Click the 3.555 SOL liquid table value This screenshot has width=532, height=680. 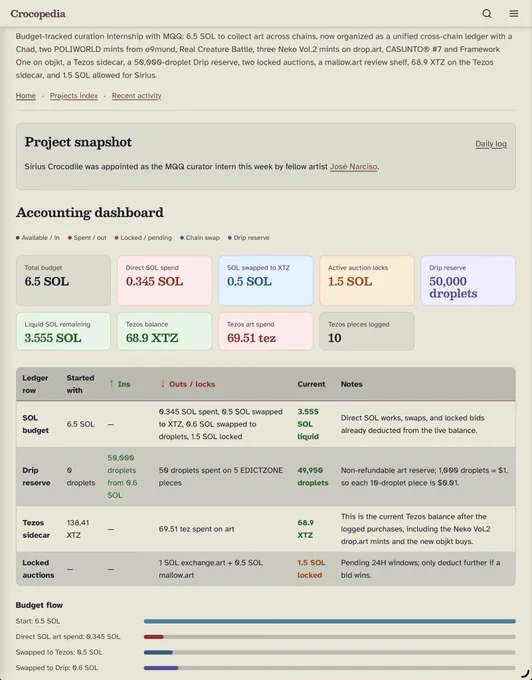click(x=308, y=424)
